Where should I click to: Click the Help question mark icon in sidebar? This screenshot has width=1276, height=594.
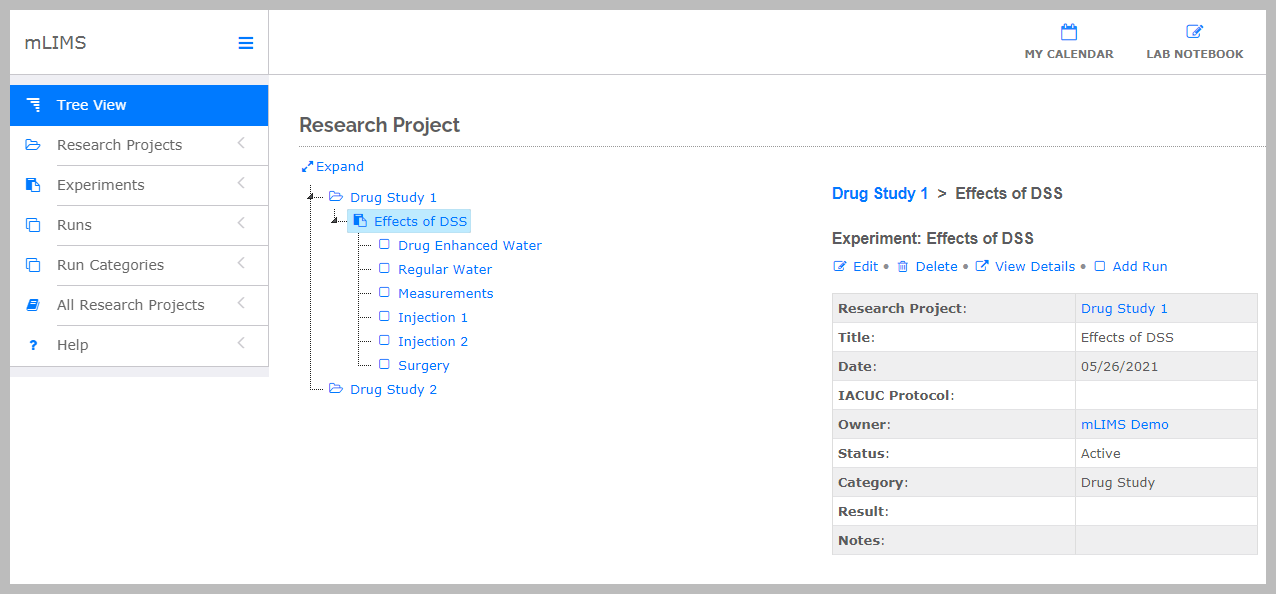[x=33, y=345]
